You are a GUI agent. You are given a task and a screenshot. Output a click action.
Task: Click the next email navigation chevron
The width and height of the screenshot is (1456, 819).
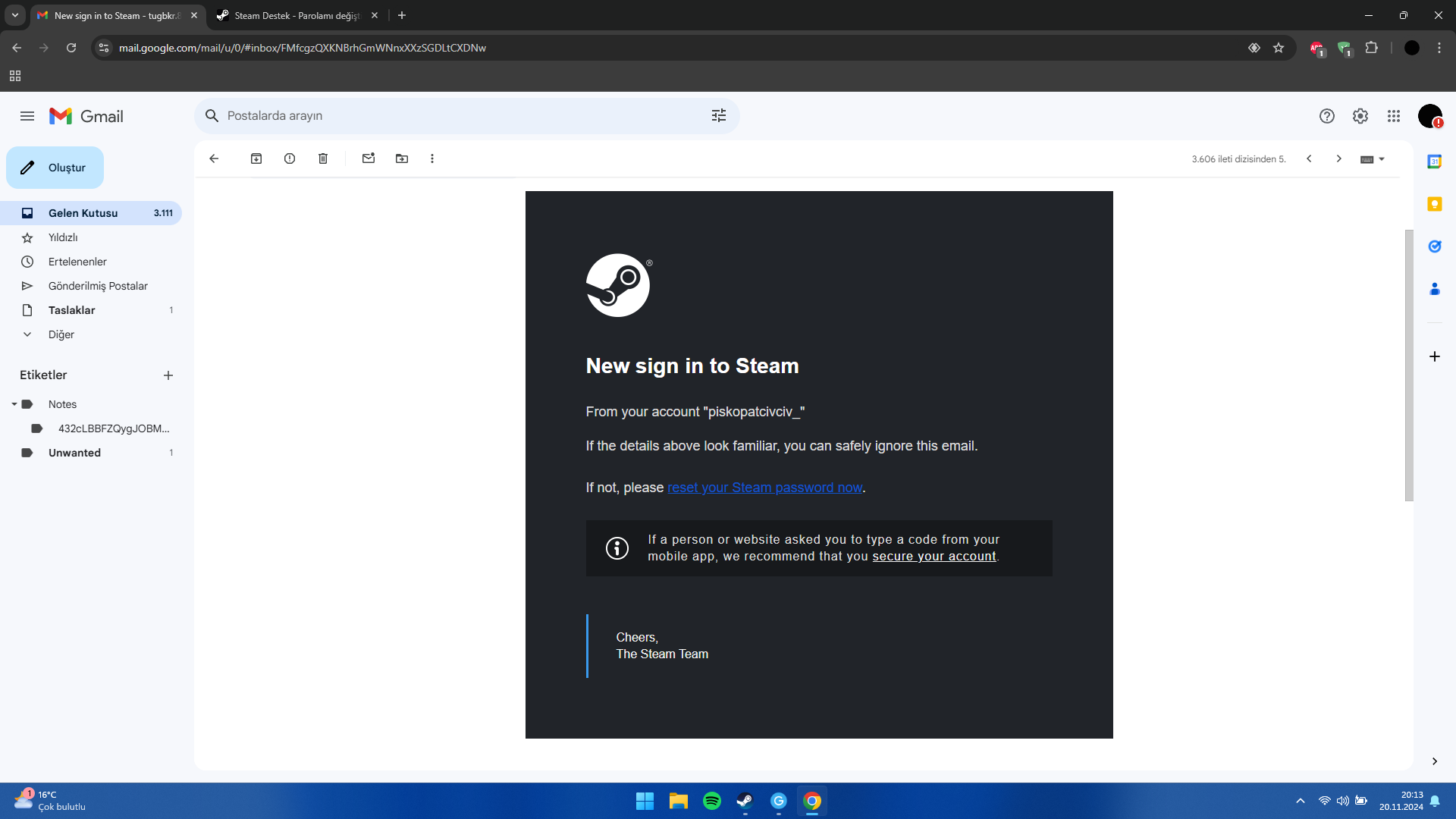click(1339, 159)
